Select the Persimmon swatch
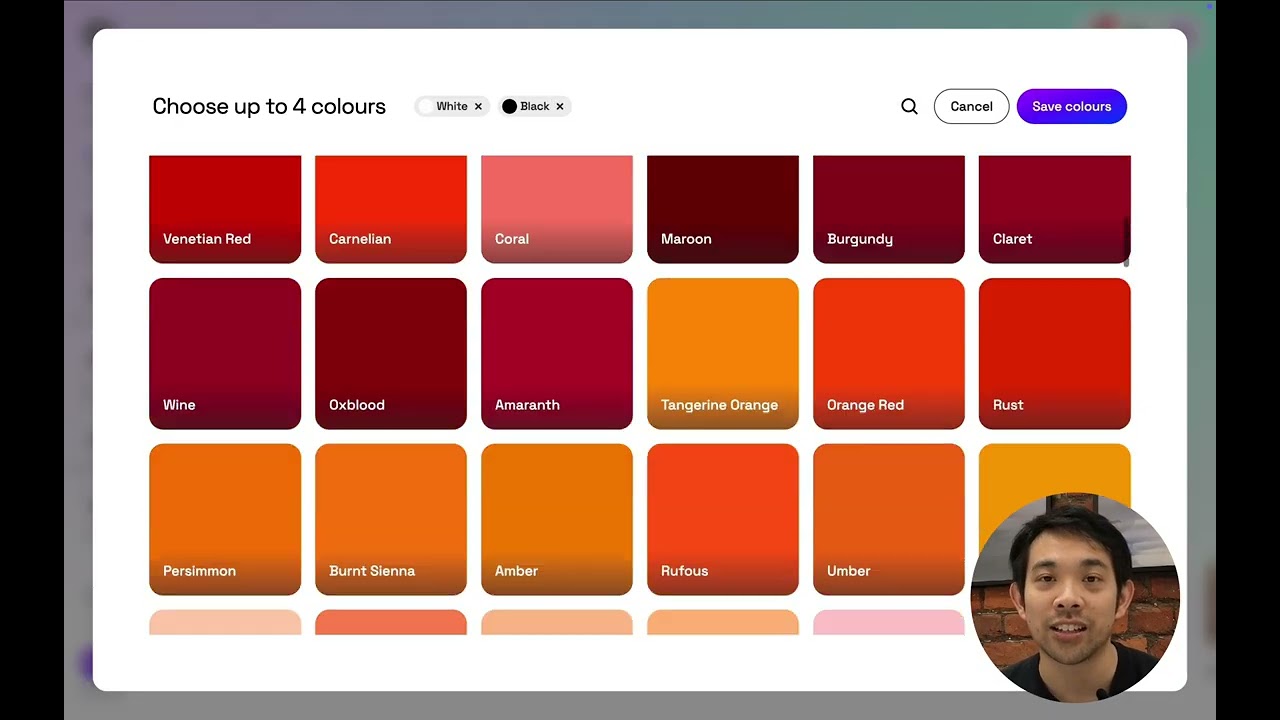 (x=225, y=520)
